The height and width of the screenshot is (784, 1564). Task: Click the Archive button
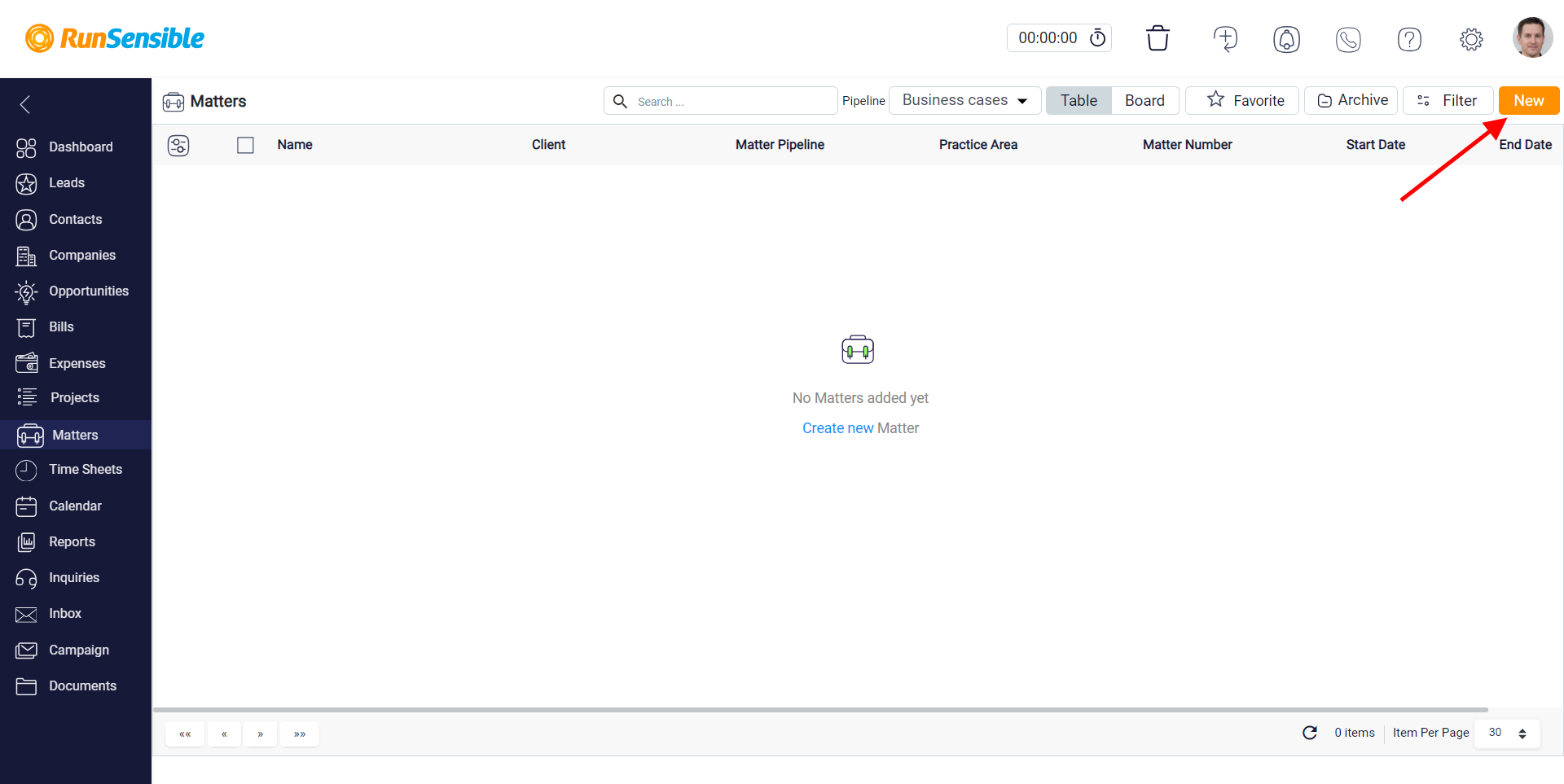(x=1351, y=100)
